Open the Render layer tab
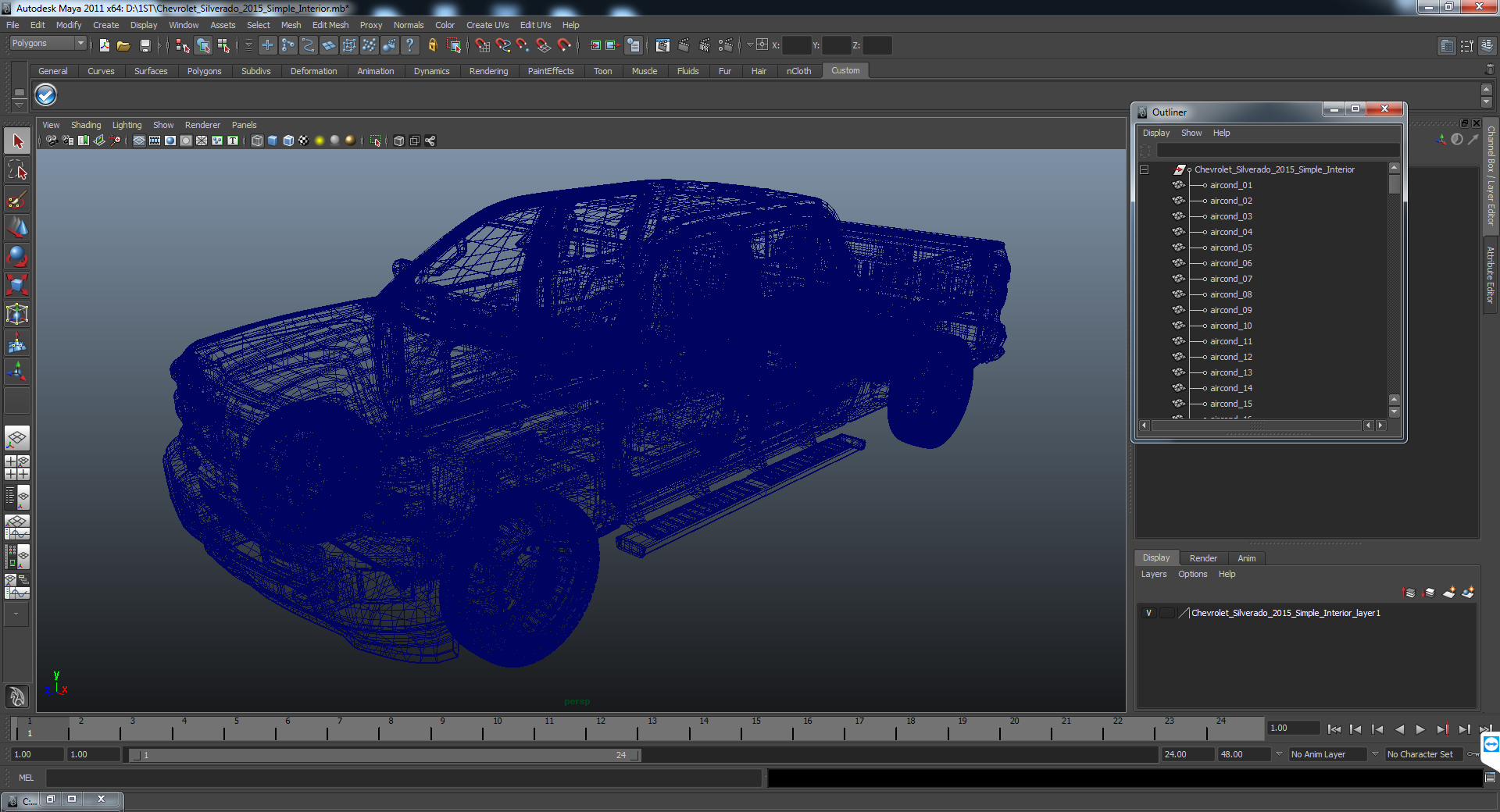The image size is (1500, 812). (1203, 558)
